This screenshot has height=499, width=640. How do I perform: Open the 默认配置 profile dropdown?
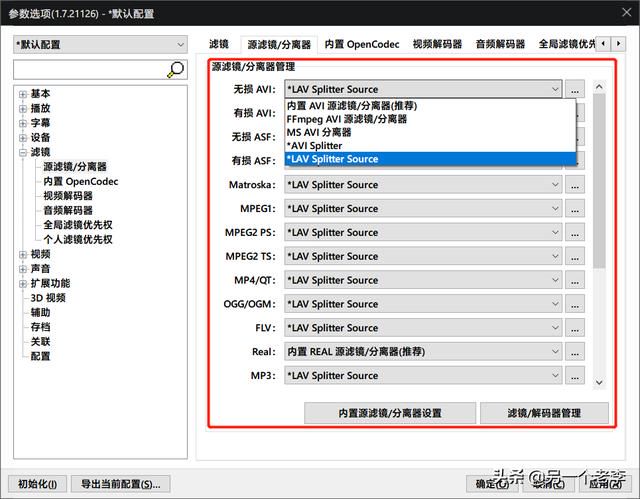[100, 44]
